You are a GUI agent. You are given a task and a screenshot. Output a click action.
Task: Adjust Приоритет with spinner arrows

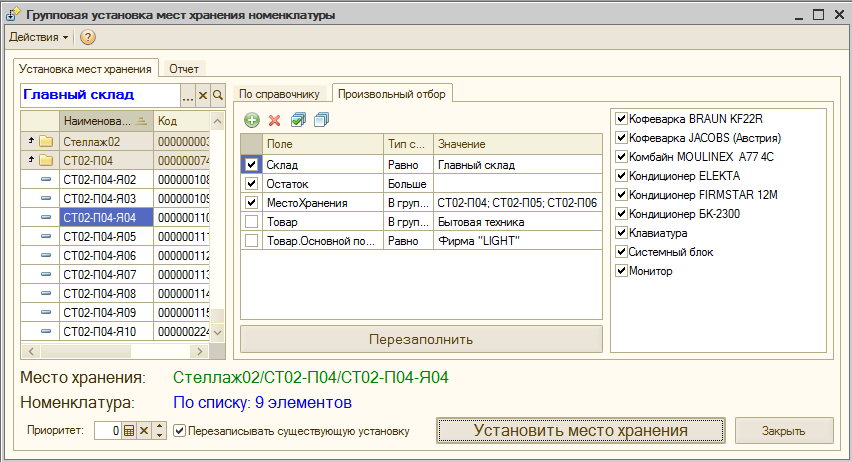coord(159,431)
